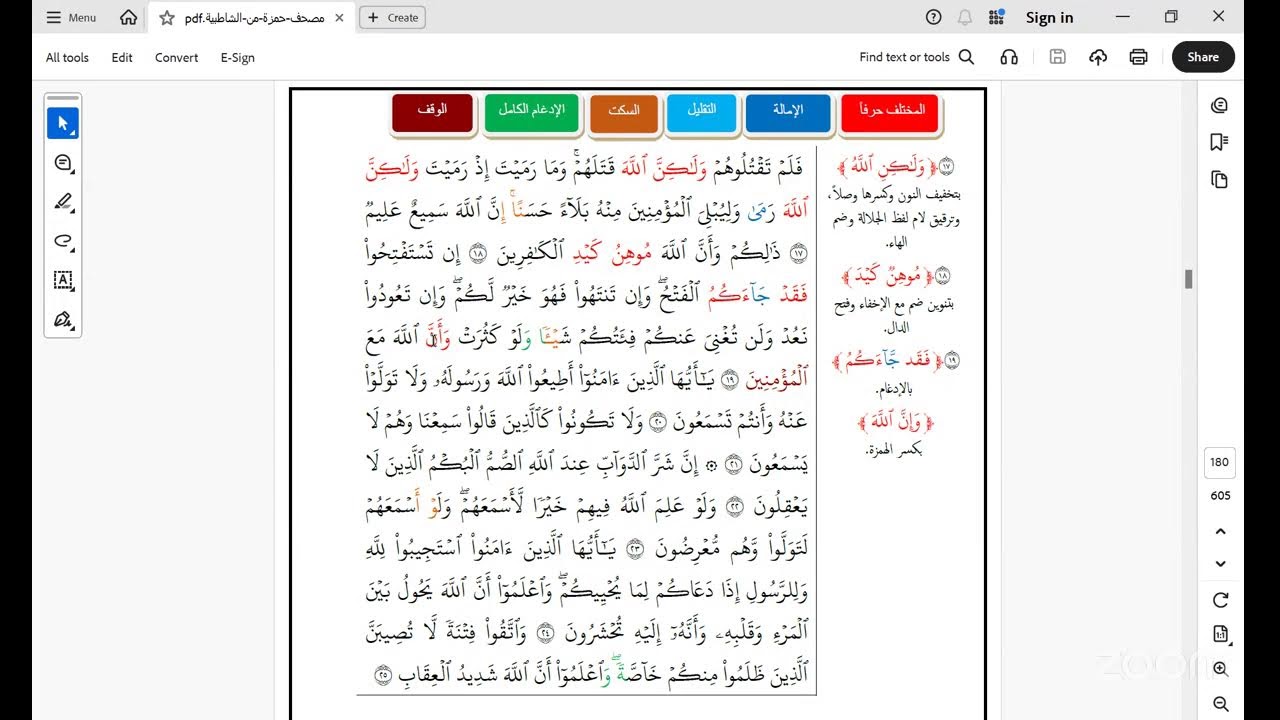Click the dark red الوقف legend box
Image resolution: width=1280 pixels, height=720 pixels.
432,113
